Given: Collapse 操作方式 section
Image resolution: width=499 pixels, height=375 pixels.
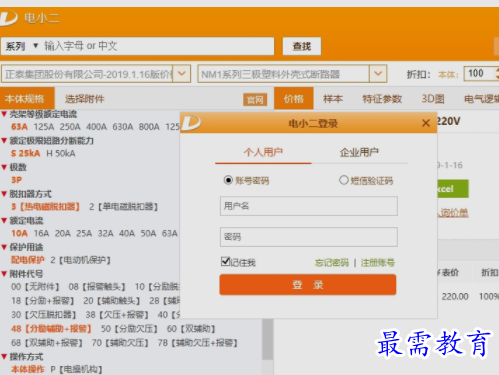Looking at the screenshot, I should pos(4,357).
